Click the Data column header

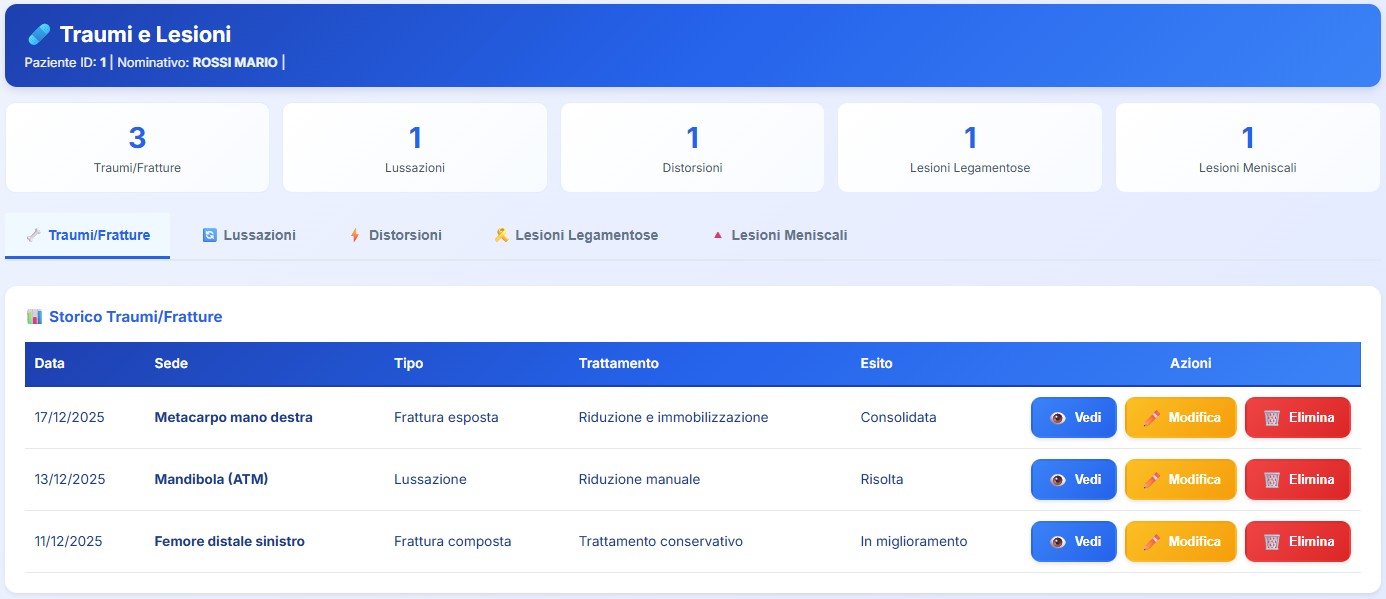49,364
